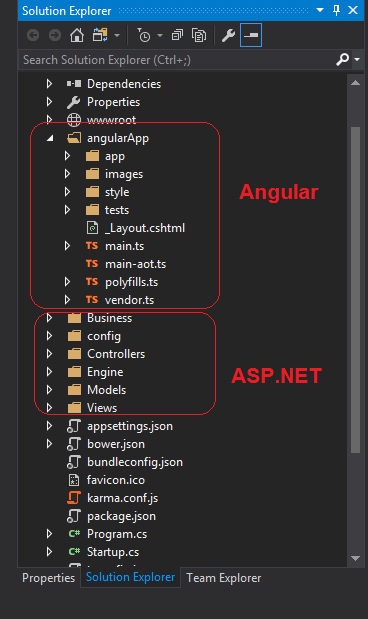Click the solution/folder view switch icon
This screenshot has height=619, width=368.
tap(100, 35)
